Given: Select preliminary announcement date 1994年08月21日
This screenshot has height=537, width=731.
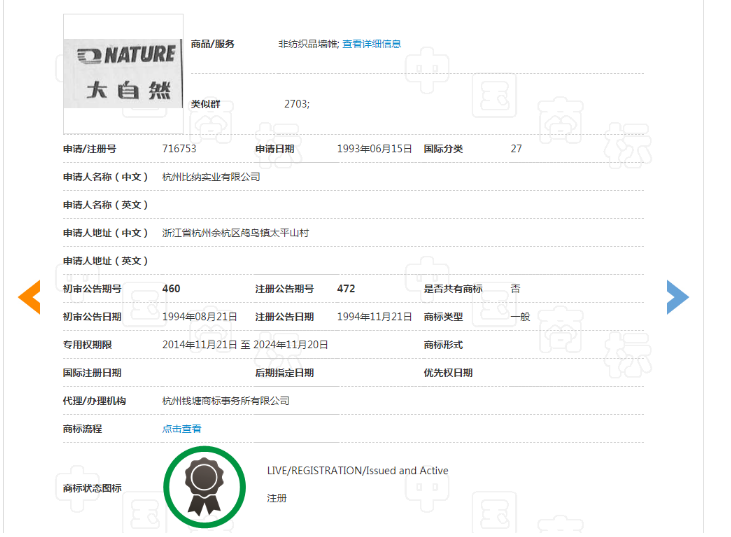Looking at the screenshot, I should coord(200,317).
